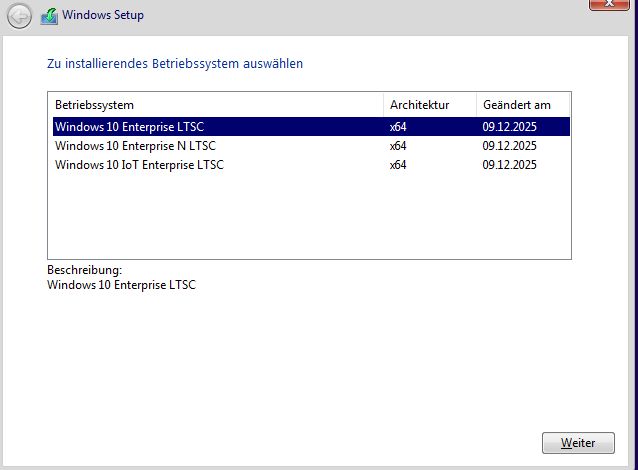
Task: Click the Windows Setup installer icon
Action: click(x=49, y=16)
